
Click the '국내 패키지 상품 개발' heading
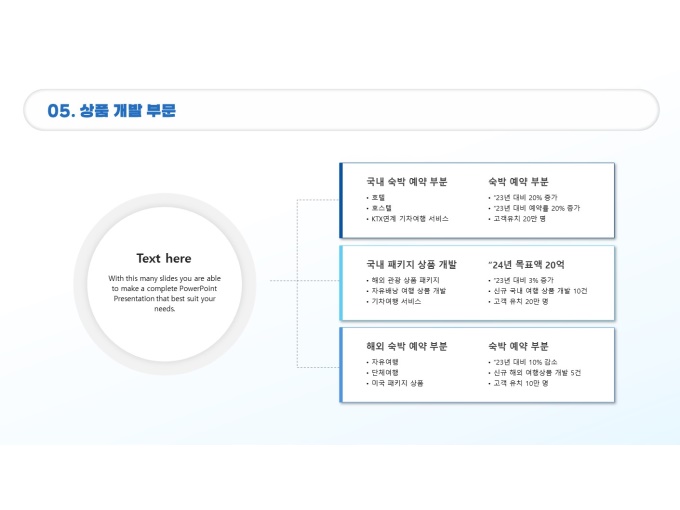(x=411, y=264)
